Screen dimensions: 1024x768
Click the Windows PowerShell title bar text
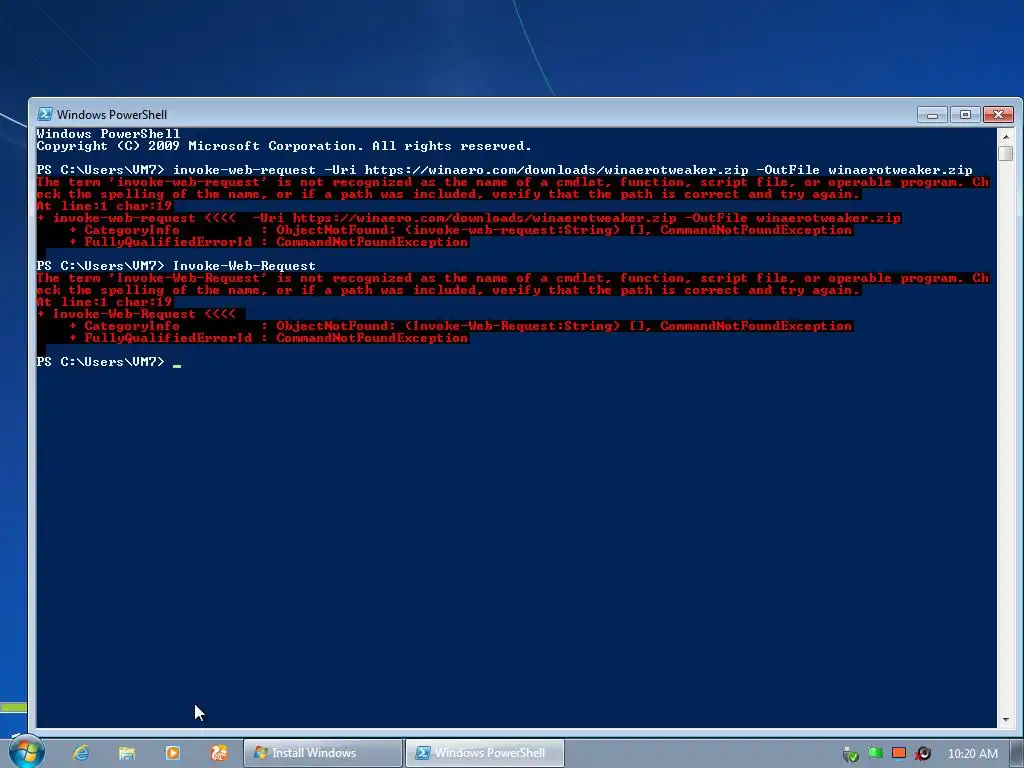pyautogui.click(x=112, y=114)
